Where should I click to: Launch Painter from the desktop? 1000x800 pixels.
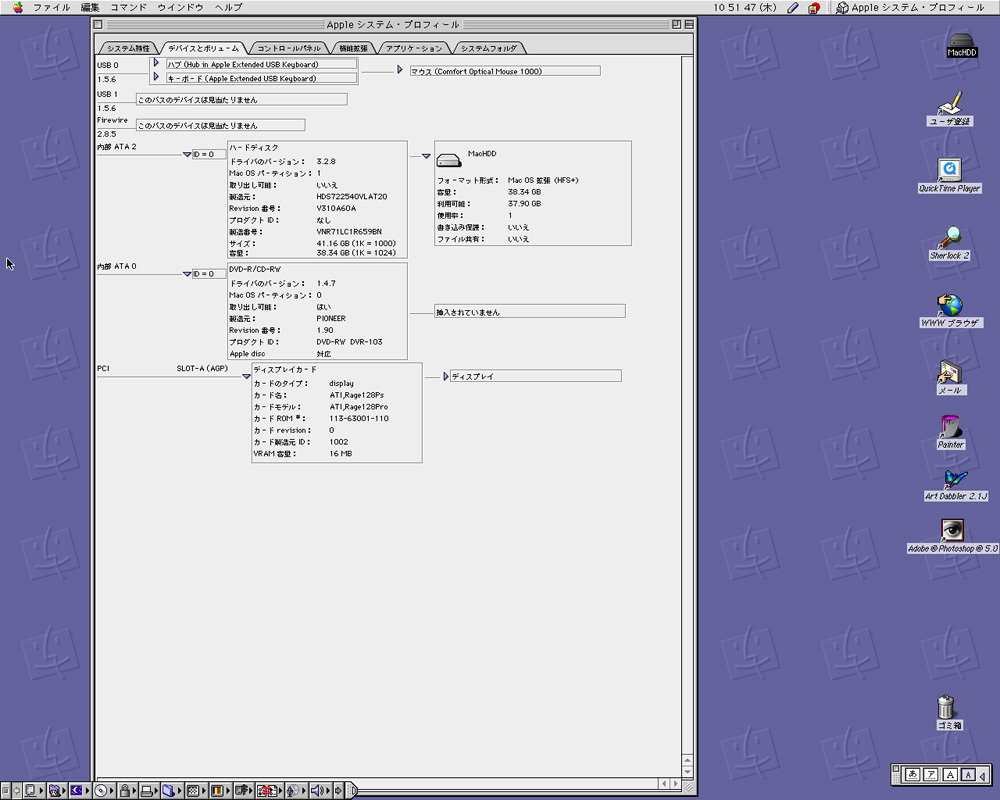pyautogui.click(x=950, y=431)
